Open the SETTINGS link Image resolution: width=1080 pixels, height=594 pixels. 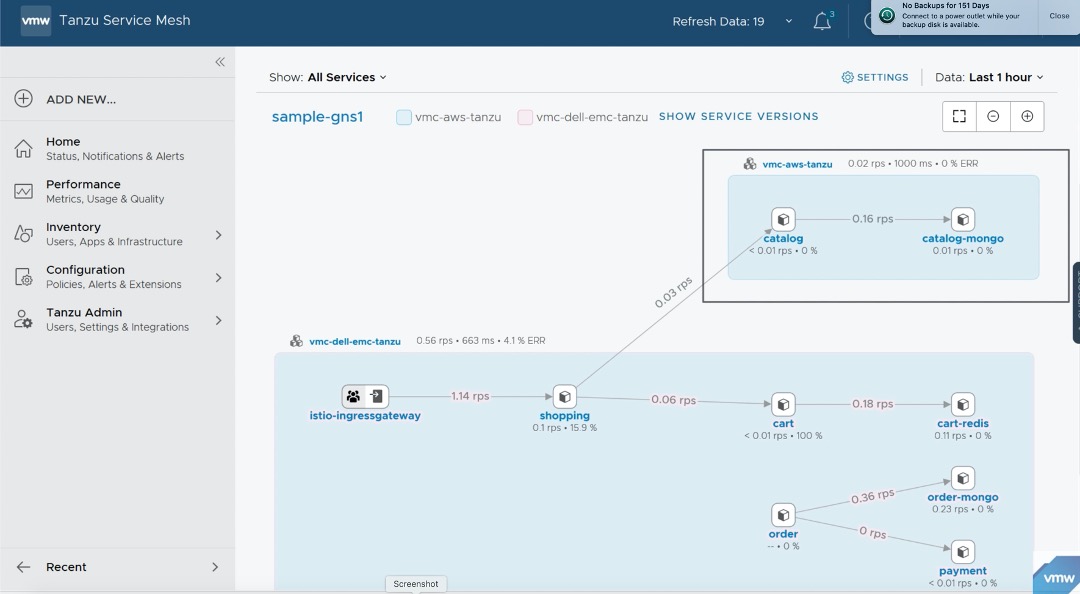pos(875,77)
